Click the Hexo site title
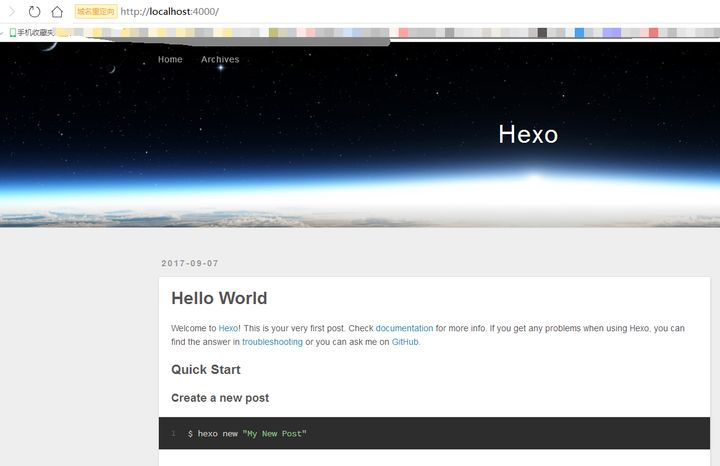 click(x=528, y=135)
